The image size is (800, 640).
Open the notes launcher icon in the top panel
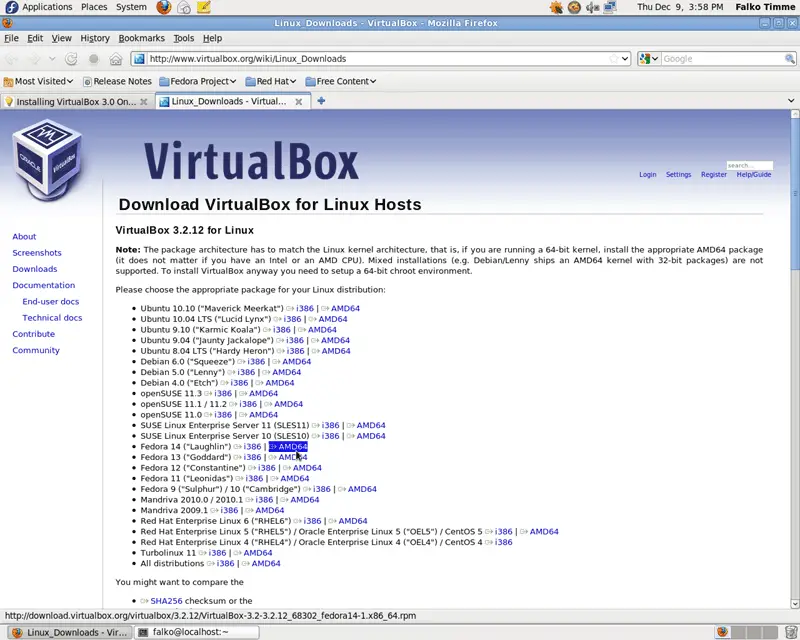(204, 7)
